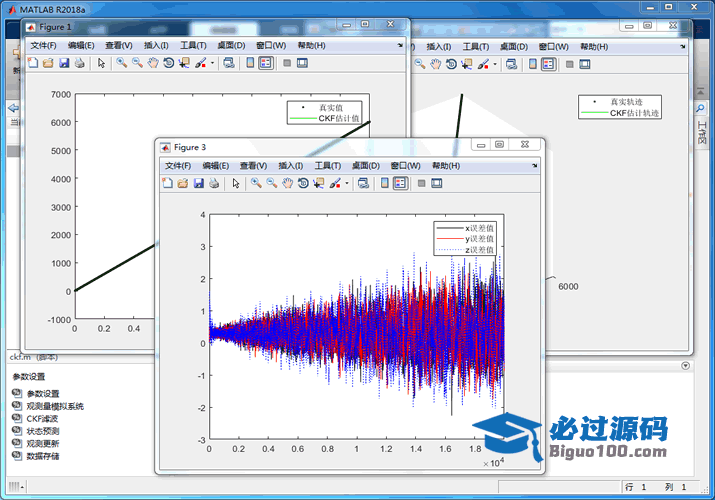Activate Zoom In tool in Figure 3

pos(256,183)
